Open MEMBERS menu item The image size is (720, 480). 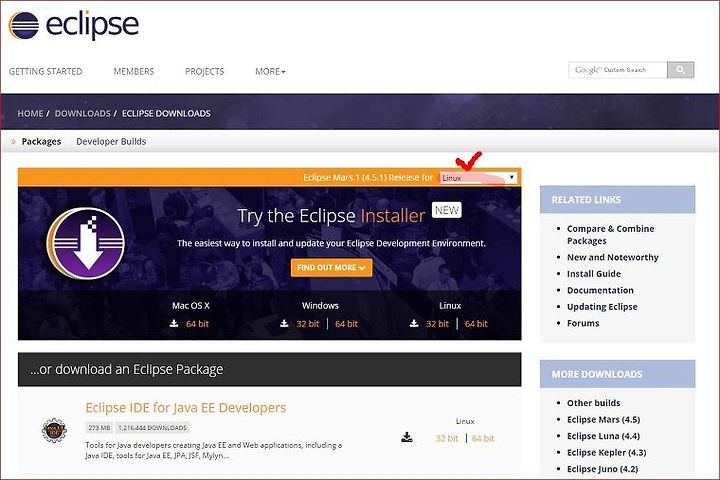(x=134, y=72)
